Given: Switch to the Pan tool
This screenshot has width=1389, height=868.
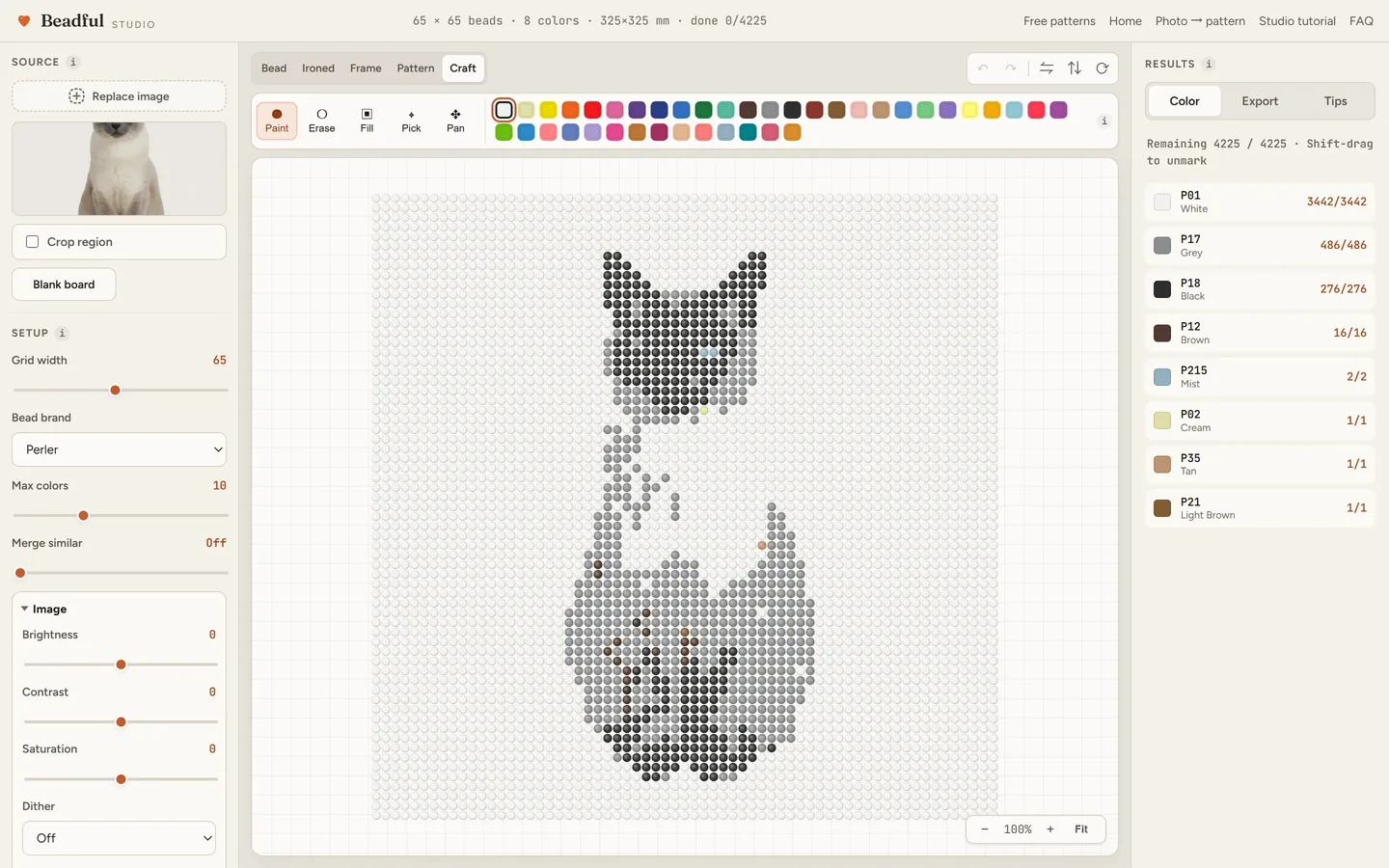Looking at the screenshot, I should [x=455, y=121].
